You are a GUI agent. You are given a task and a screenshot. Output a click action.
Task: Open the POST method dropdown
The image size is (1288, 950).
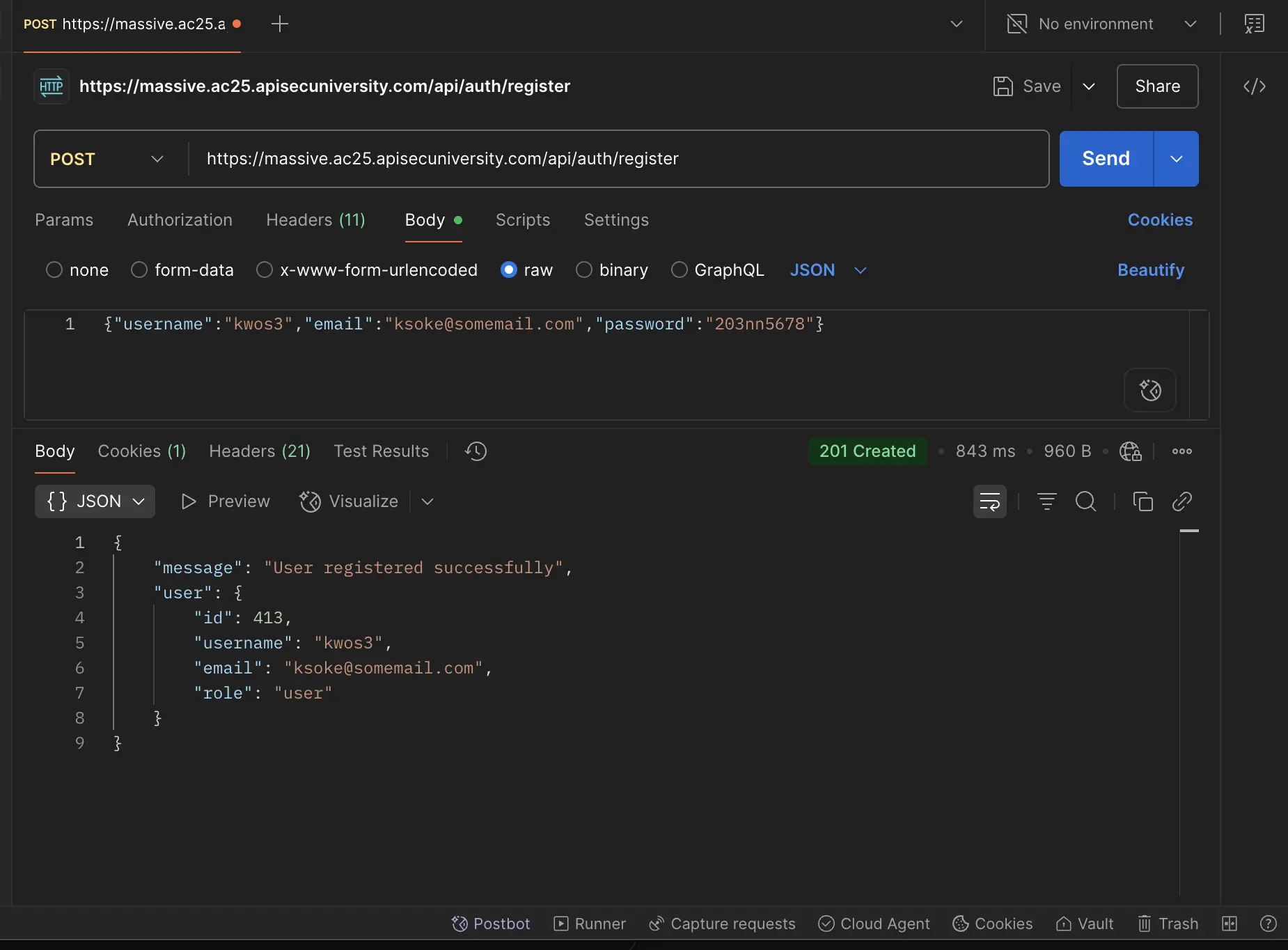108,159
